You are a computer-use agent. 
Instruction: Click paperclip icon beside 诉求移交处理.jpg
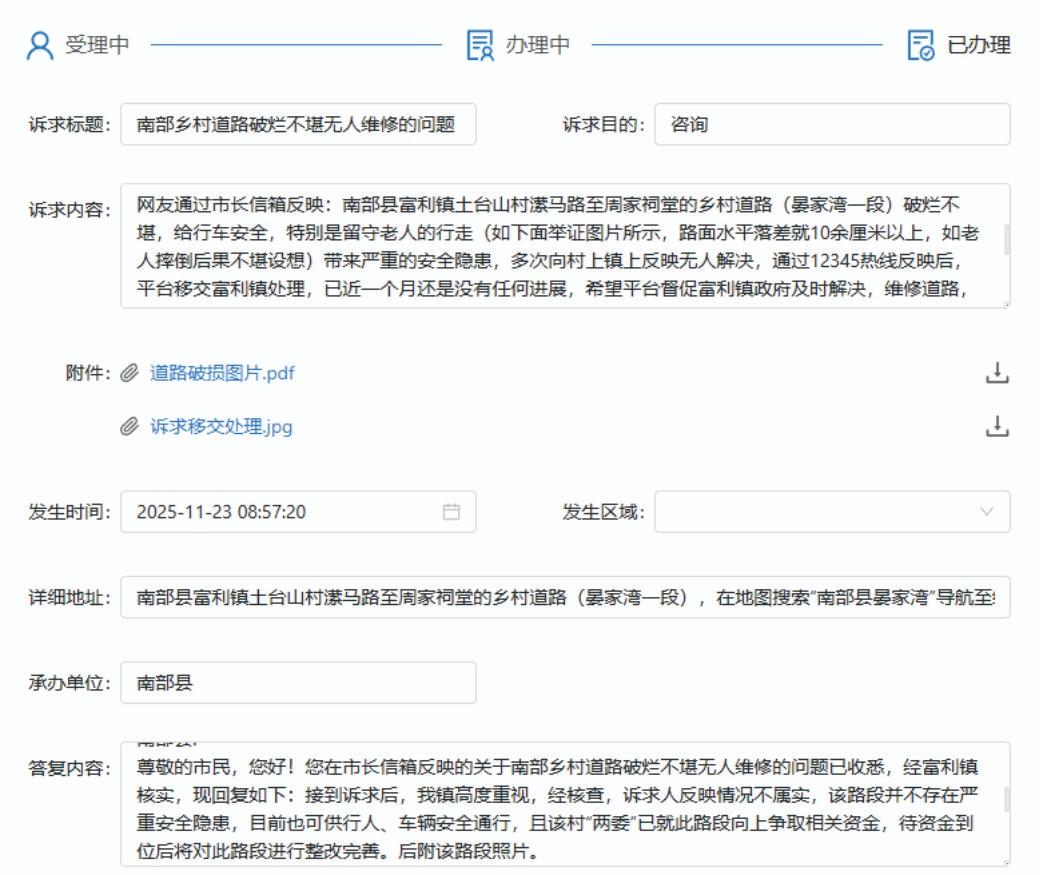point(129,427)
